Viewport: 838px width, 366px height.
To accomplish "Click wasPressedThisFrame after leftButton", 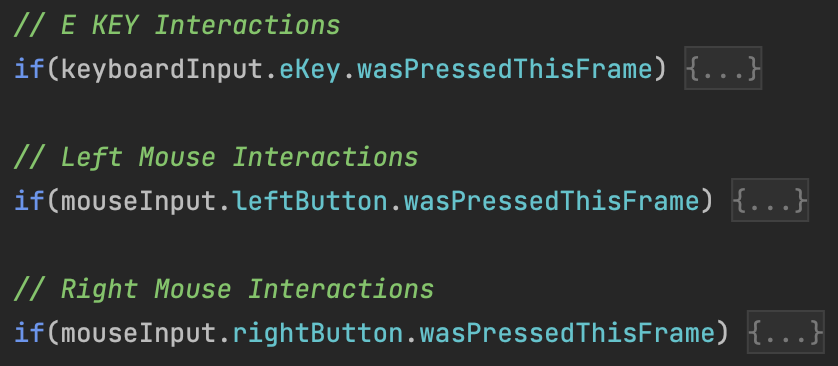I will pyautogui.click(x=552, y=201).
